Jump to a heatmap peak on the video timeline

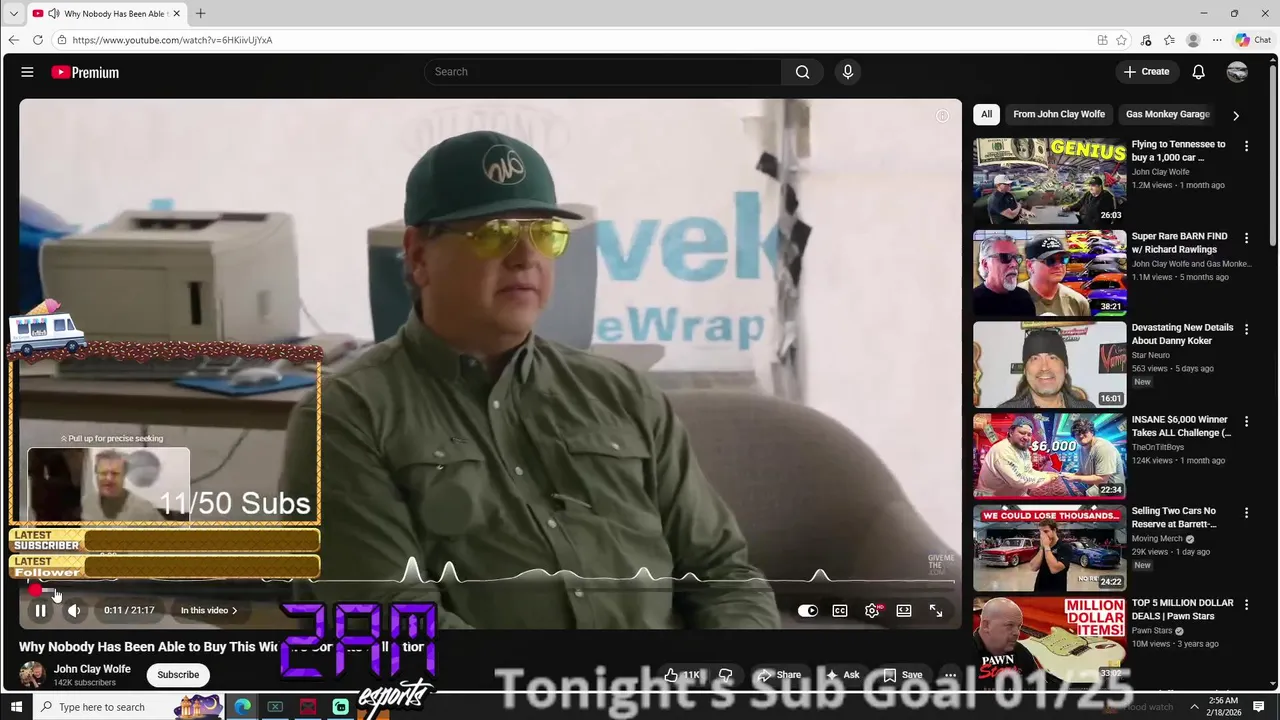pos(411,571)
